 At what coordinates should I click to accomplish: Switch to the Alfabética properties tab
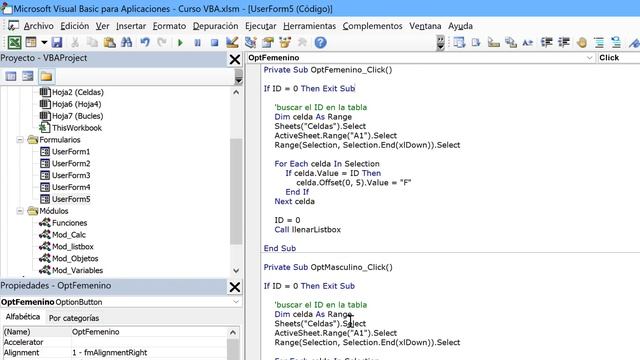click(23, 317)
